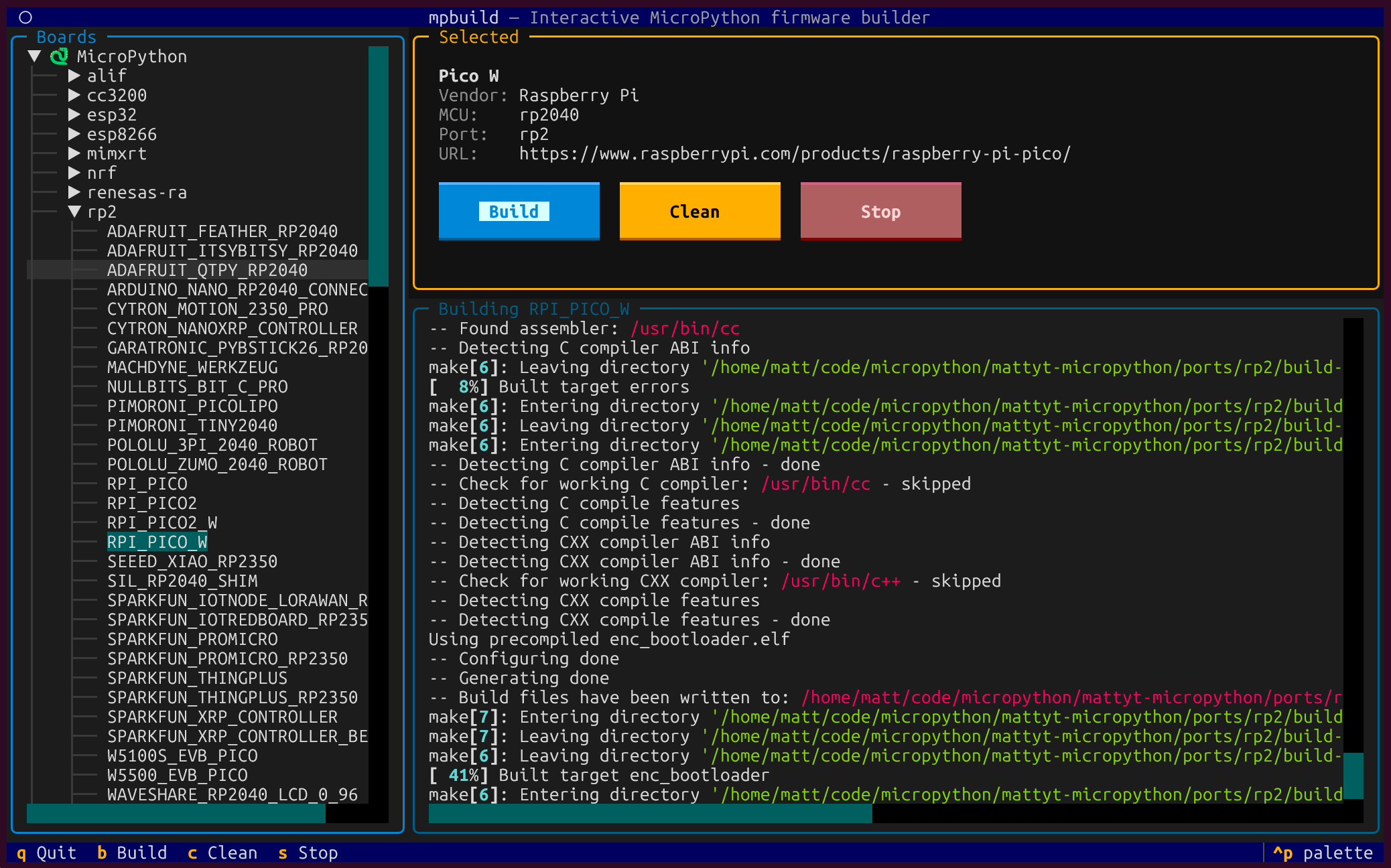Select the WAVESHARE_RP2040_LCD_0_96 board

(233, 794)
